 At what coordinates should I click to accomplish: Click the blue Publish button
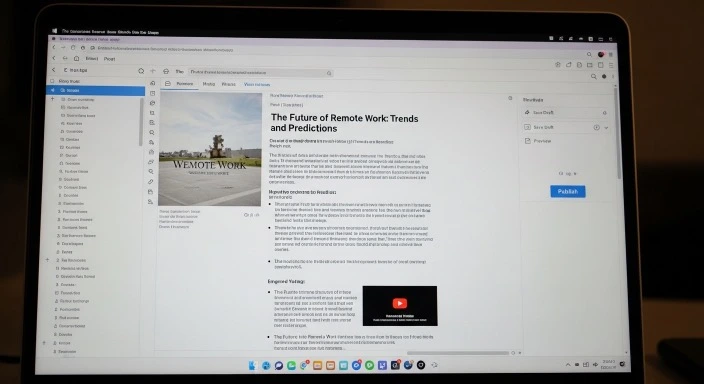568,191
